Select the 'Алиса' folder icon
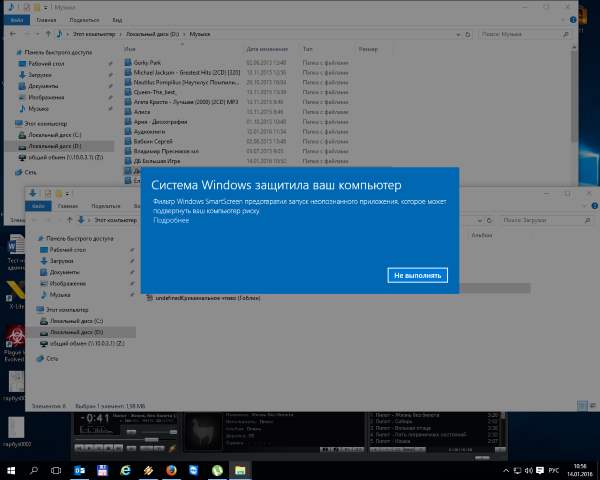This screenshot has width=600, height=480. click(128, 112)
